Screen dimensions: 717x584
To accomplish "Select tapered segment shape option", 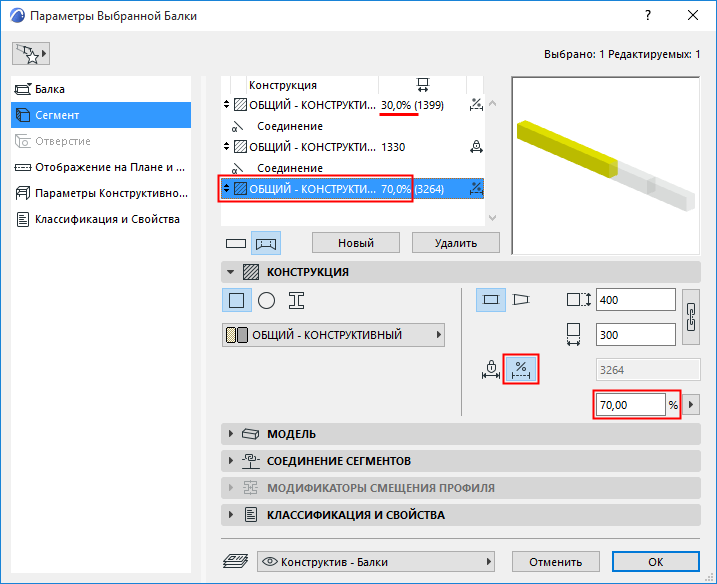I will coord(521,300).
